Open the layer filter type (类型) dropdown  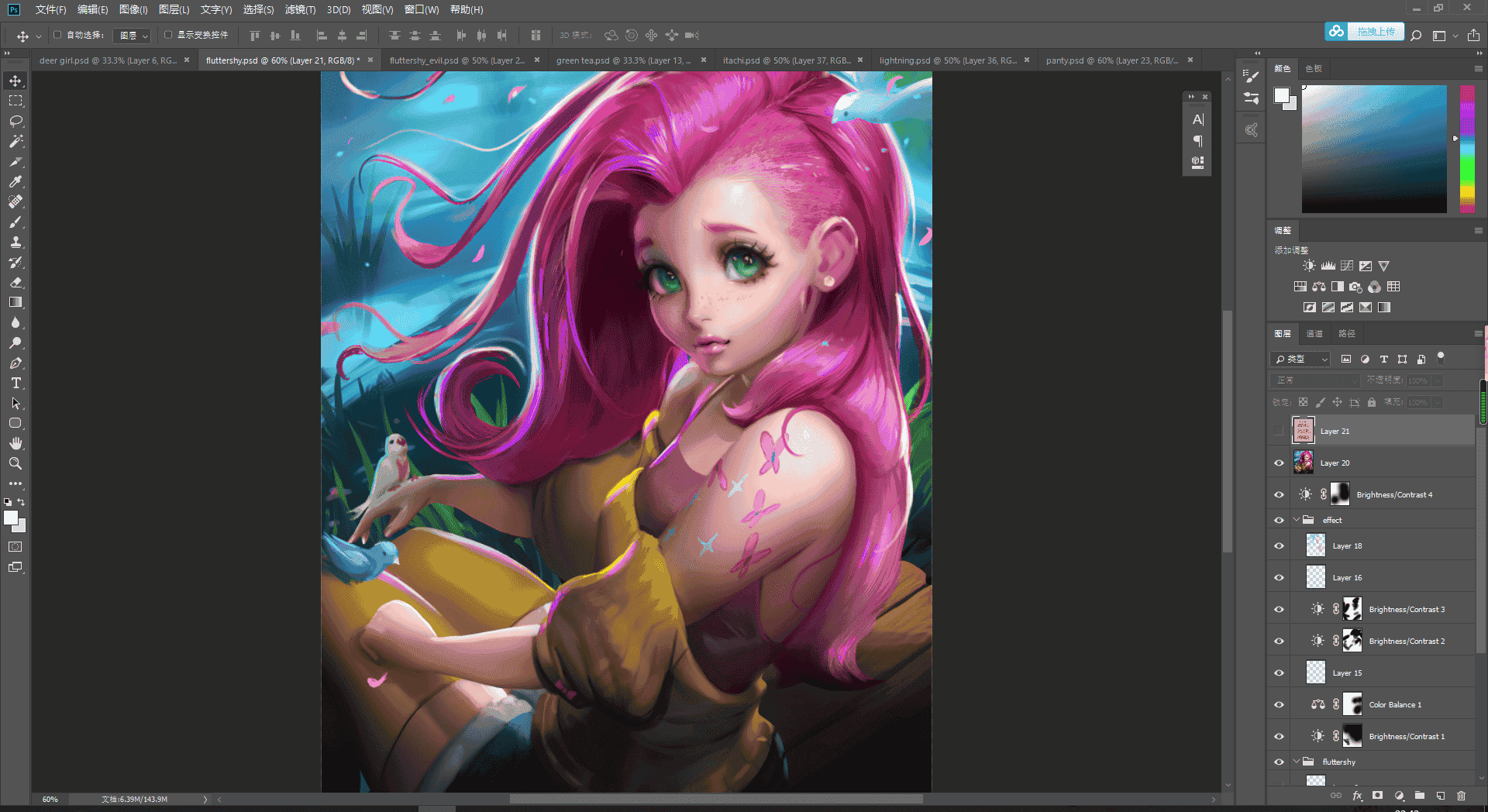coord(1300,359)
